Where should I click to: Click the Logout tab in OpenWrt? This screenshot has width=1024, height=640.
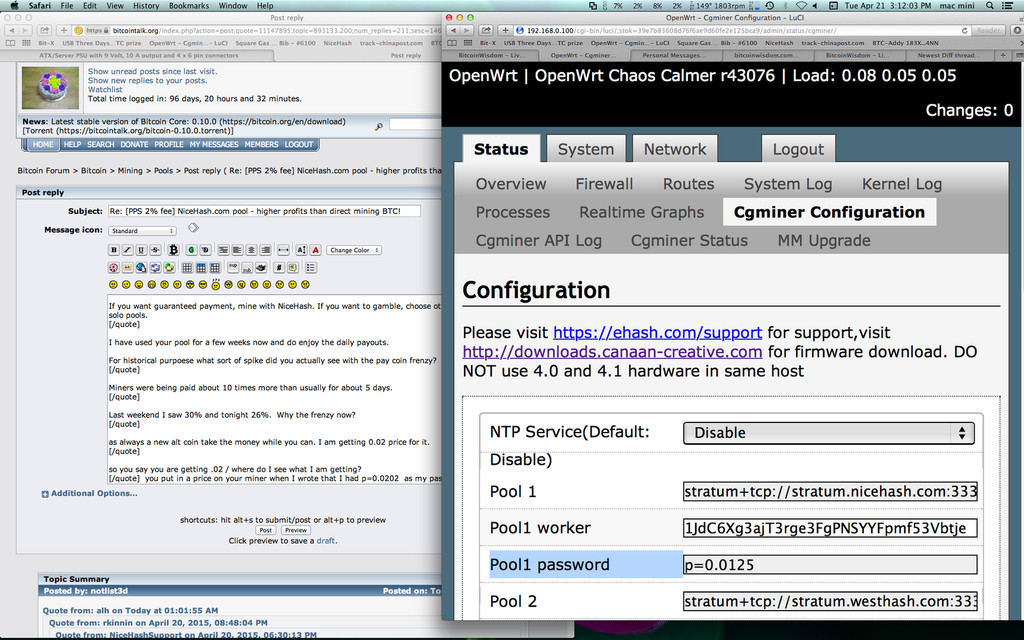click(798, 149)
